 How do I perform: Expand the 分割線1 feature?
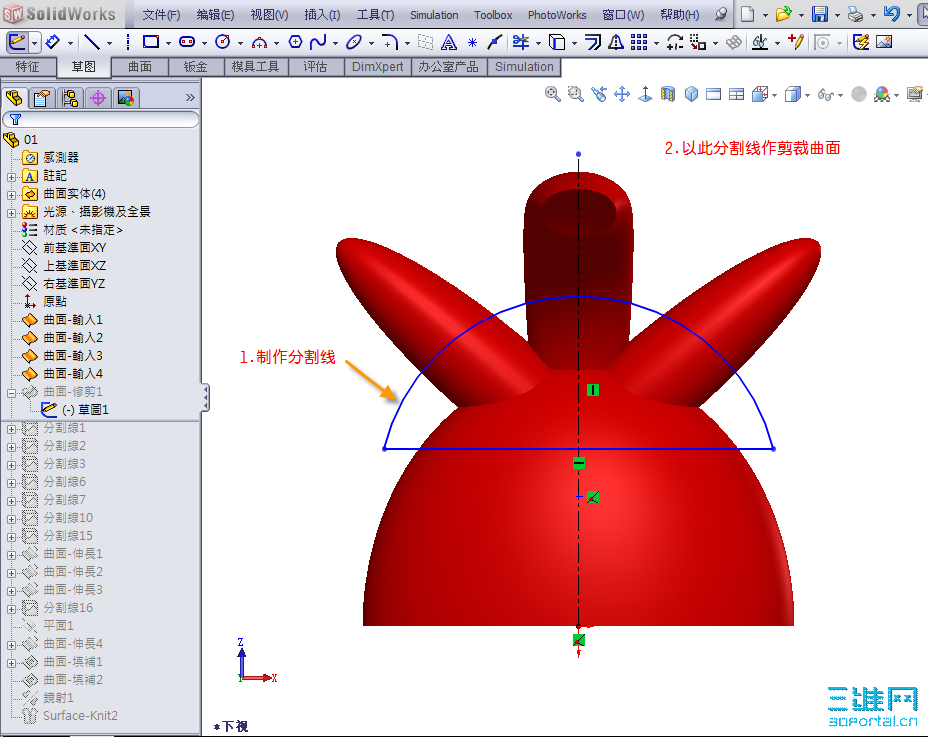click(x=11, y=429)
